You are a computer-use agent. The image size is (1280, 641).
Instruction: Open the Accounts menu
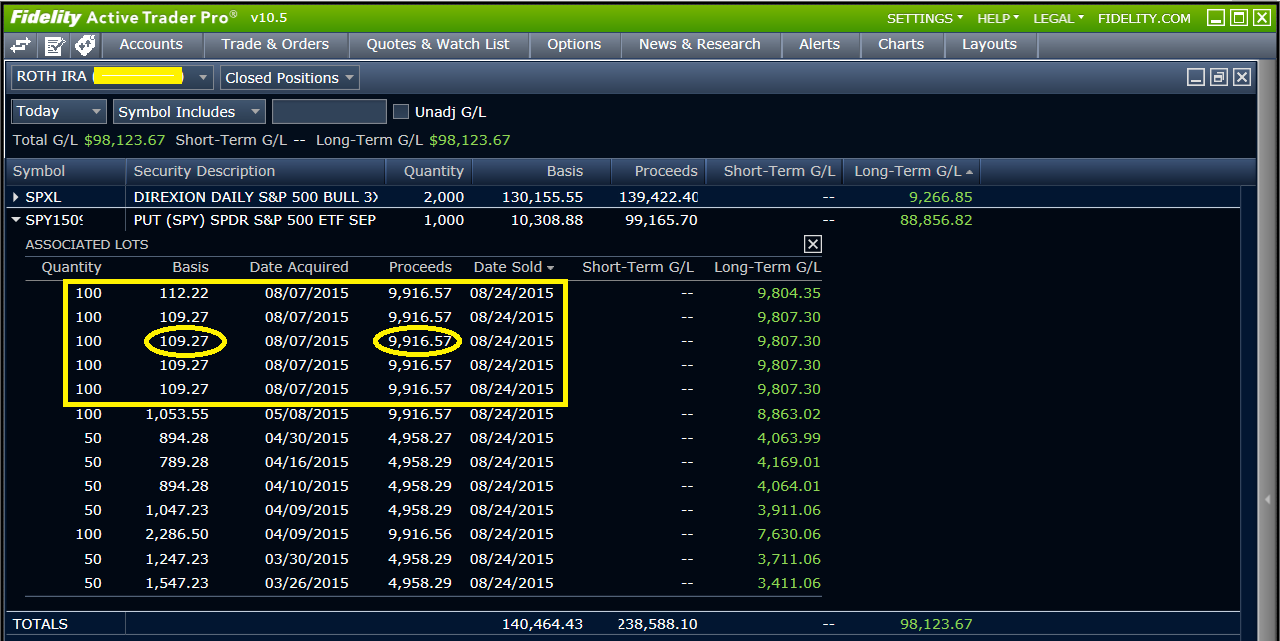coord(151,45)
